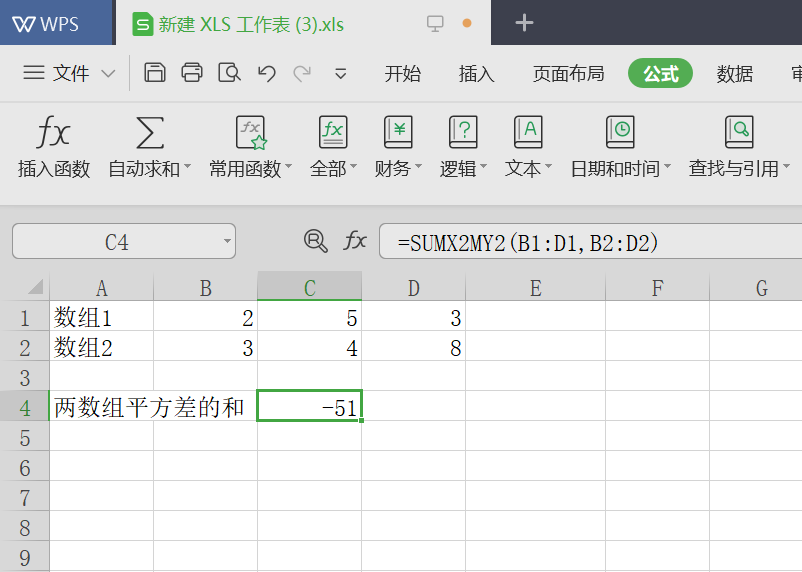
Task: Expand the Name Box dropdown arrow
Action: pos(227,241)
